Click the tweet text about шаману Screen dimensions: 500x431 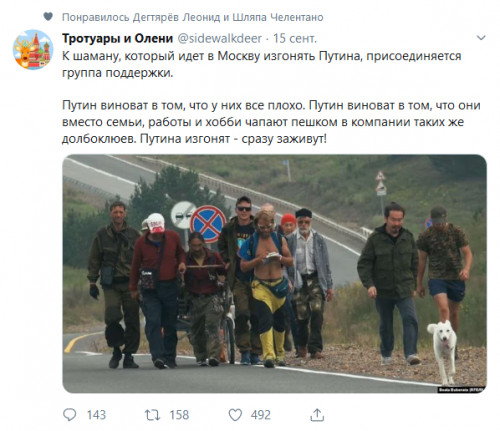pyautogui.click(x=262, y=64)
